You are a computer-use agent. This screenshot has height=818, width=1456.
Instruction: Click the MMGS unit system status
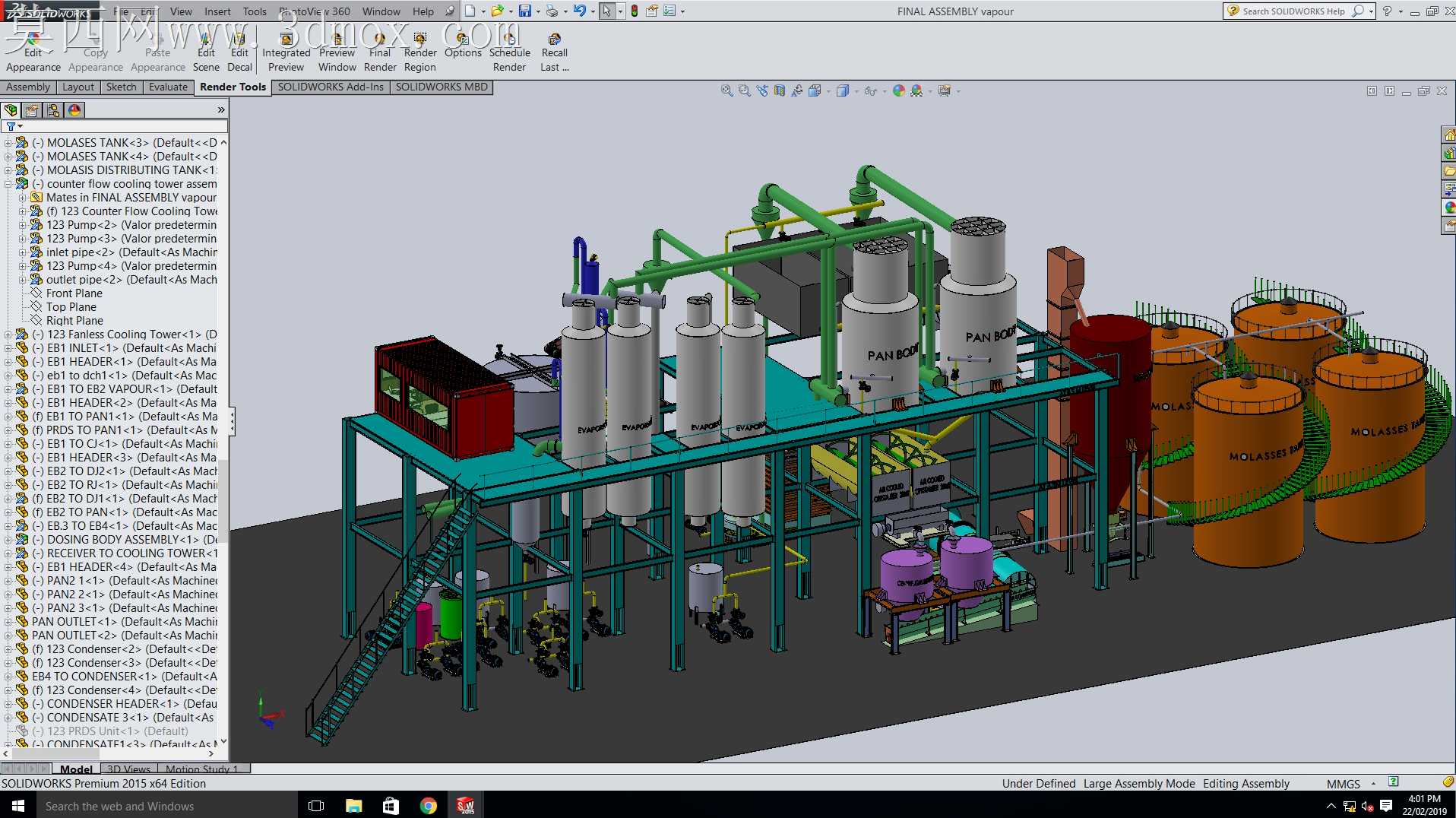pos(1343,784)
